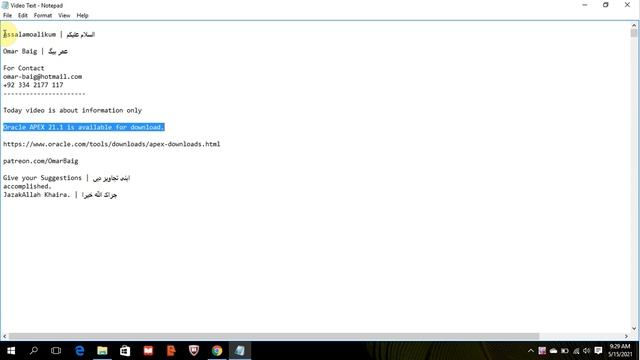Click the vertical scrollbar up arrow

pyautogui.click(x=633, y=25)
